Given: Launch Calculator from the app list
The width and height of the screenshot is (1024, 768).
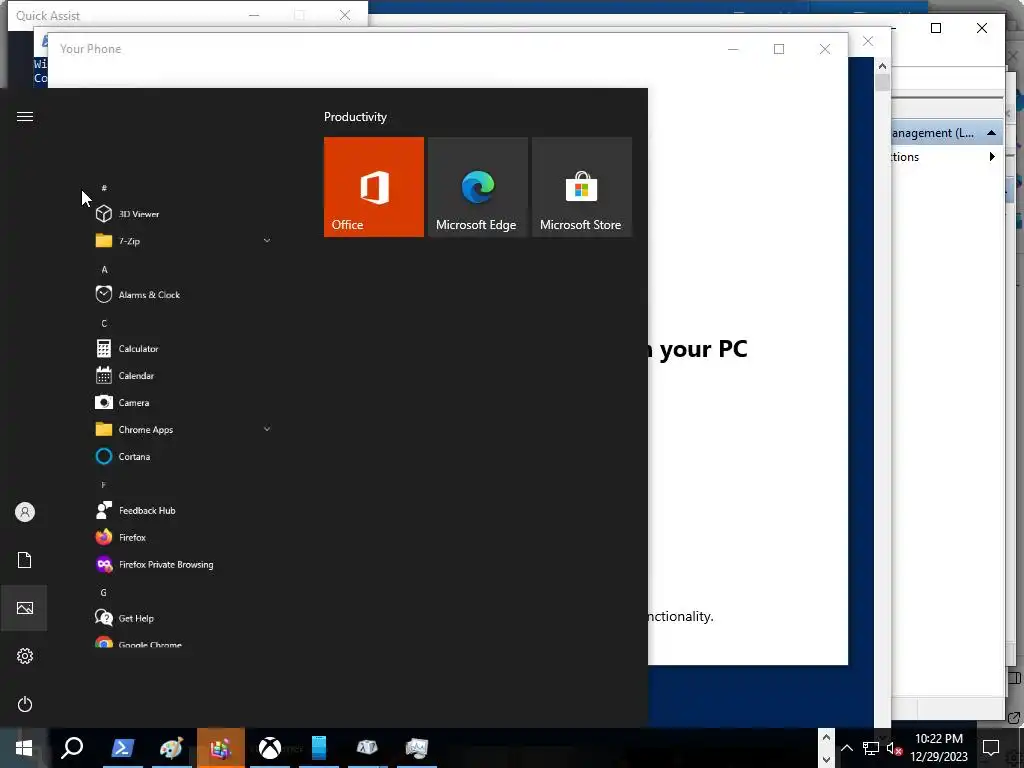Looking at the screenshot, I should tap(183, 349).
